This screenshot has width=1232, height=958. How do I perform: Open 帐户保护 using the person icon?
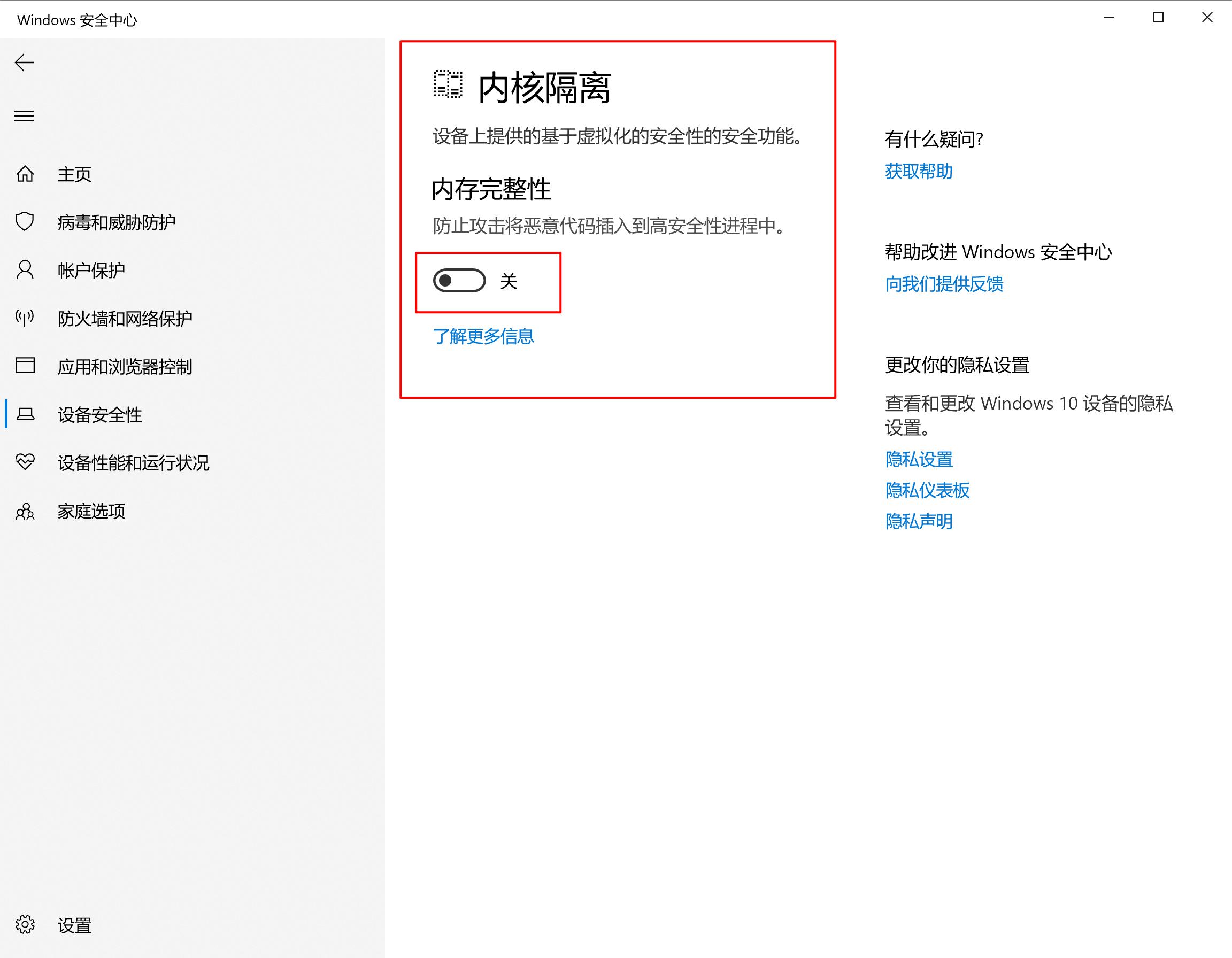pos(25,269)
